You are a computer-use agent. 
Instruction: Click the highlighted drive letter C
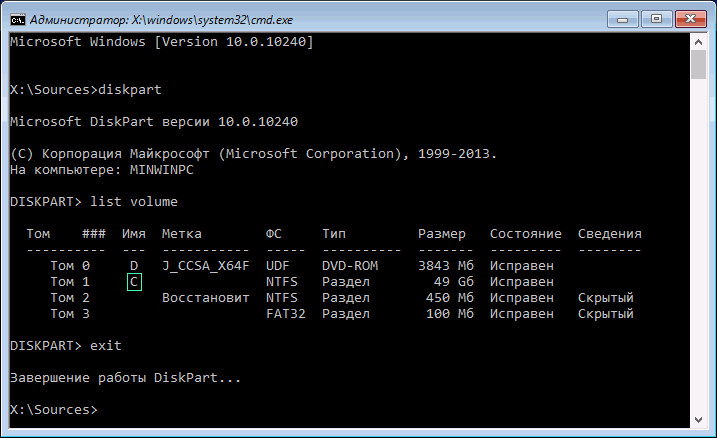tap(134, 282)
